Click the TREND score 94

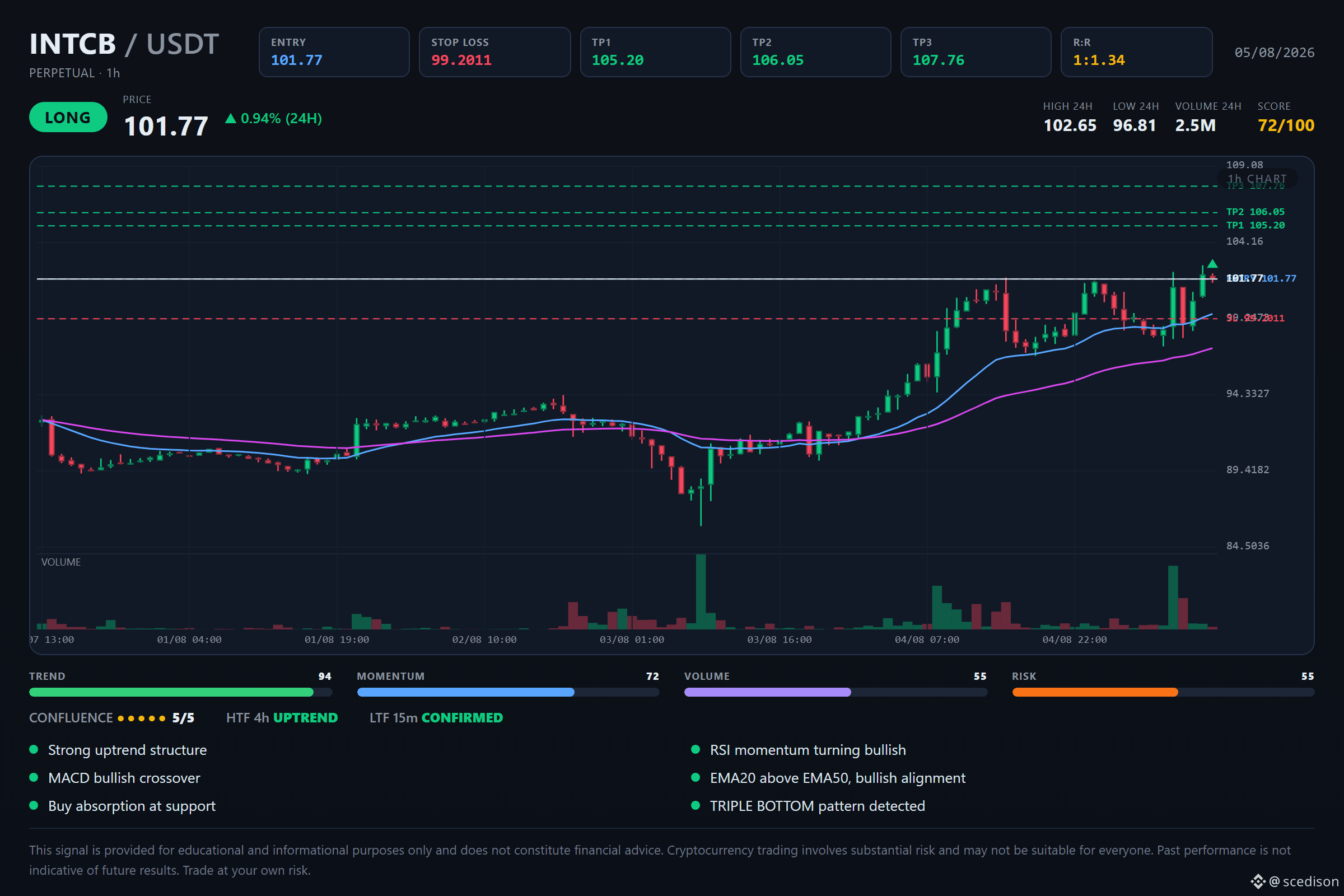point(325,676)
